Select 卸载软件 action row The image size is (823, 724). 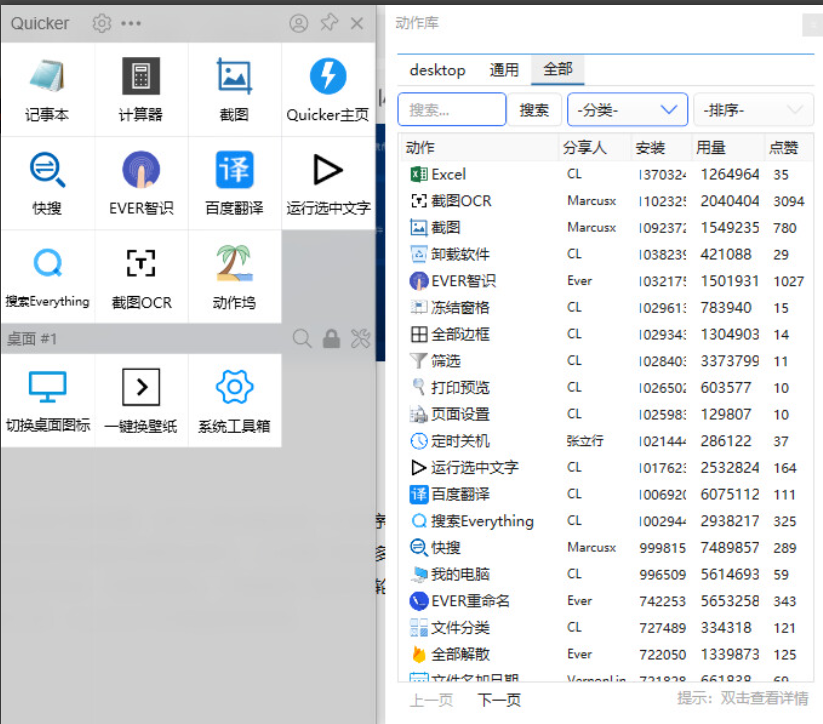(607, 255)
